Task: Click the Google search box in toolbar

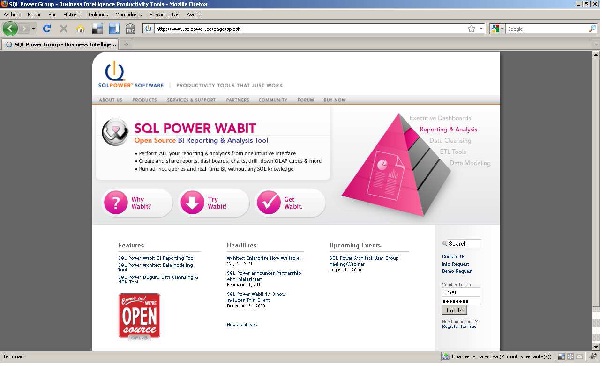Action: tap(547, 29)
